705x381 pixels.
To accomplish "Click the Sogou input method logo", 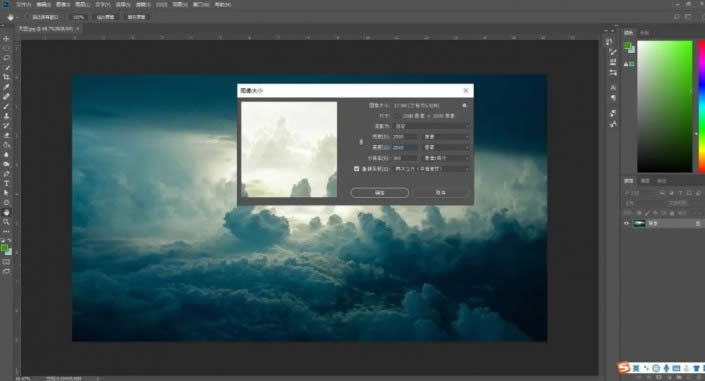I will 624,368.
